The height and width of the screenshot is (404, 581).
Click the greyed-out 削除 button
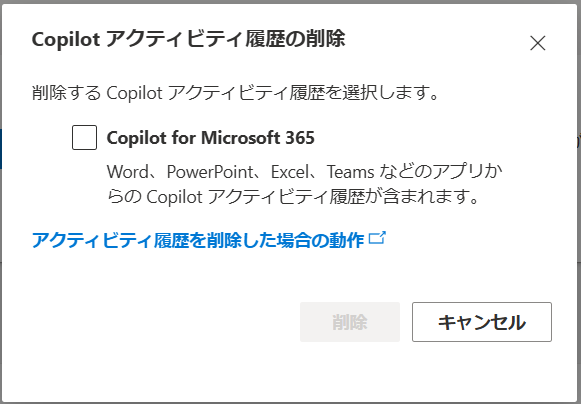tap(350, 322)
